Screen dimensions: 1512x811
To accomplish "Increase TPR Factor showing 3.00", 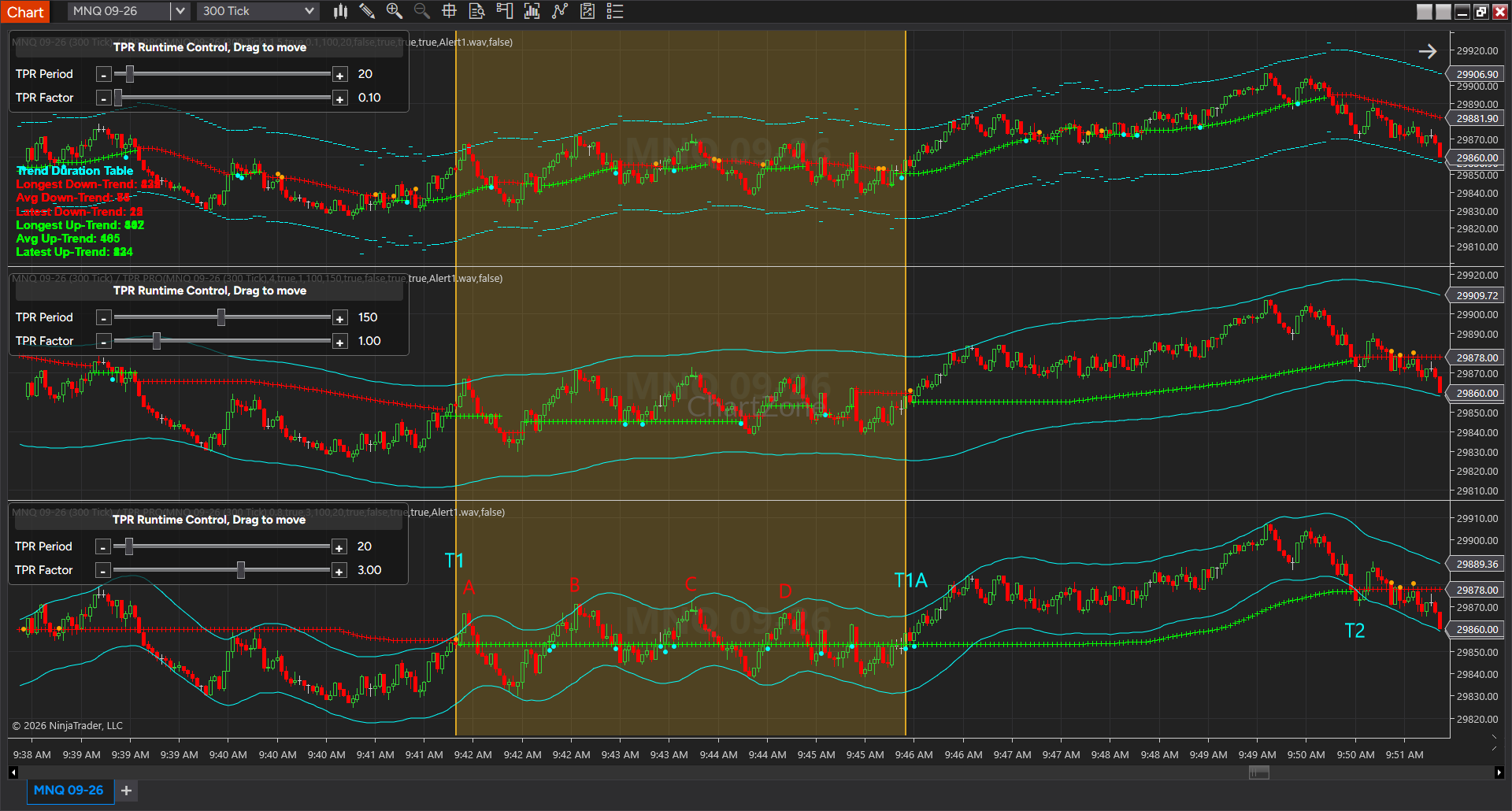I will coord(339,571).
